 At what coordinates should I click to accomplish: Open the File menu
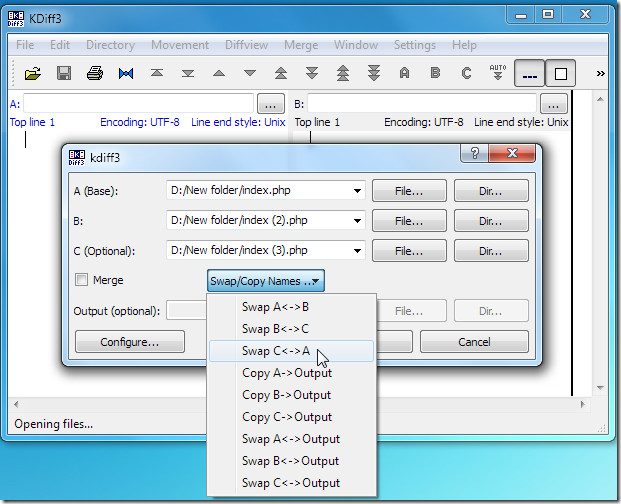click(25, 45)
